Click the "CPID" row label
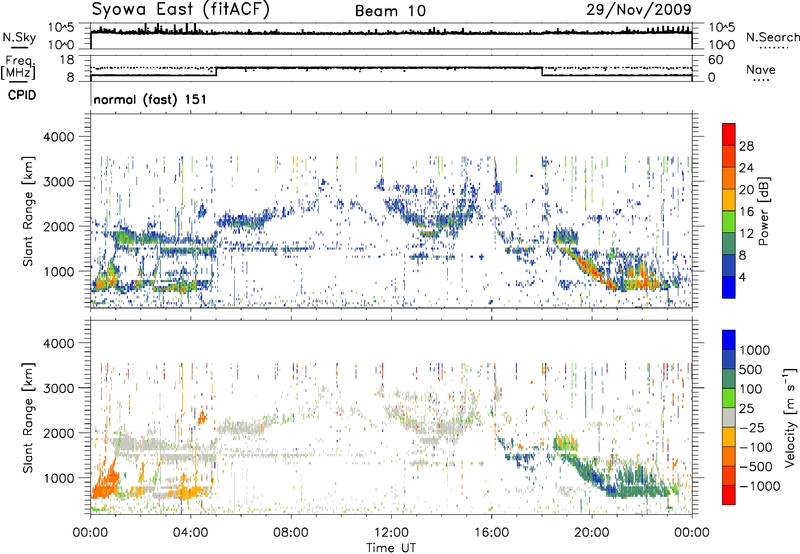800x554 pixels. 22,95
